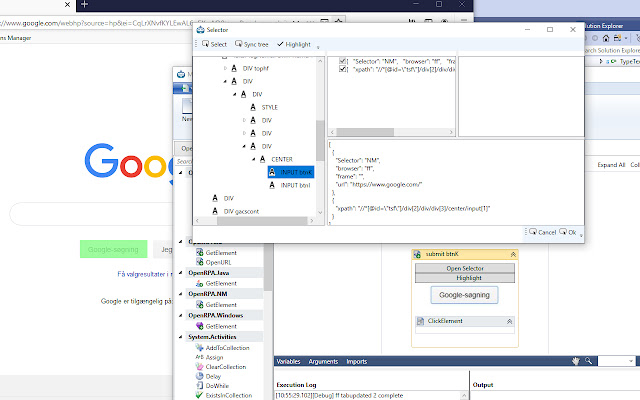Screen dimensions: 640x400
Task: Click the submit btnK activity icon
Action: coord(417,254)
